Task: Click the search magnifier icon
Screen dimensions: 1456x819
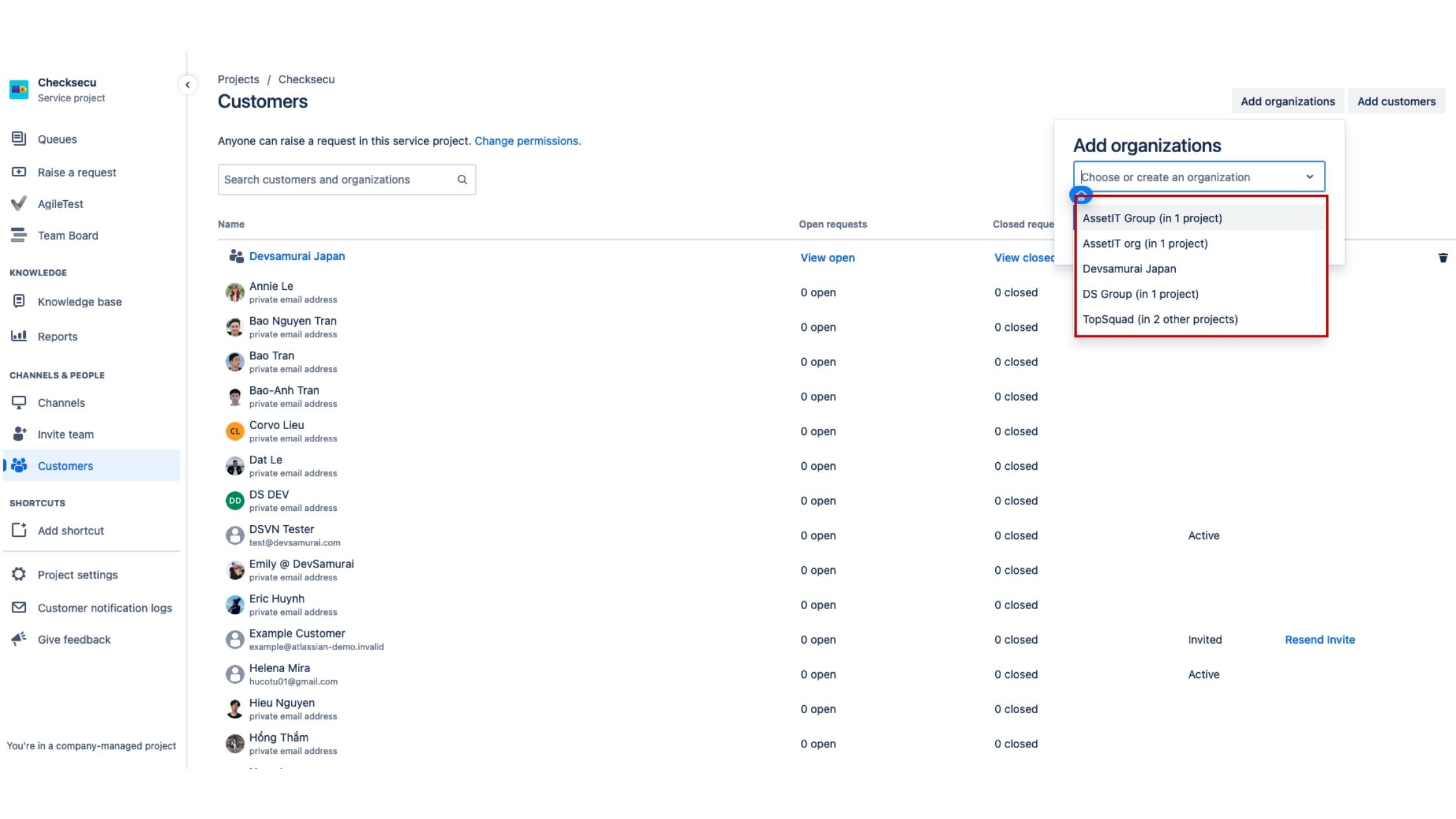Action: [462, 179]
